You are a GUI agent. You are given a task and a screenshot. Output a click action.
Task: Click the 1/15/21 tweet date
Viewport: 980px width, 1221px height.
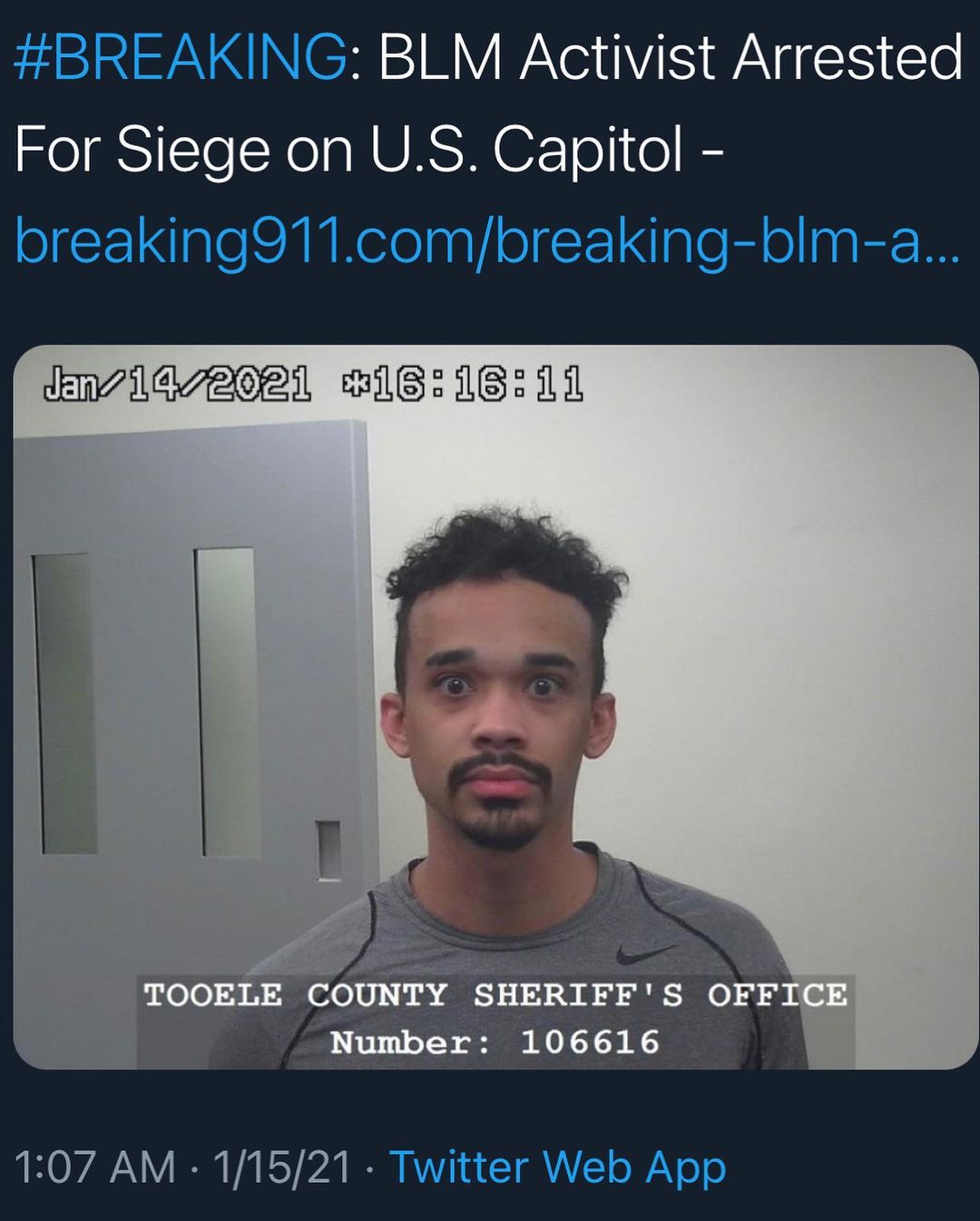[282, 1167]
